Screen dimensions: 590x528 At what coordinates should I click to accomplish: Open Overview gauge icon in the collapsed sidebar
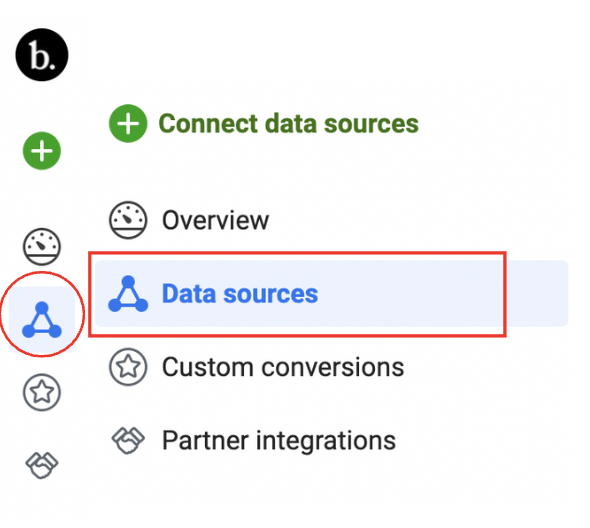click(42, 247)
